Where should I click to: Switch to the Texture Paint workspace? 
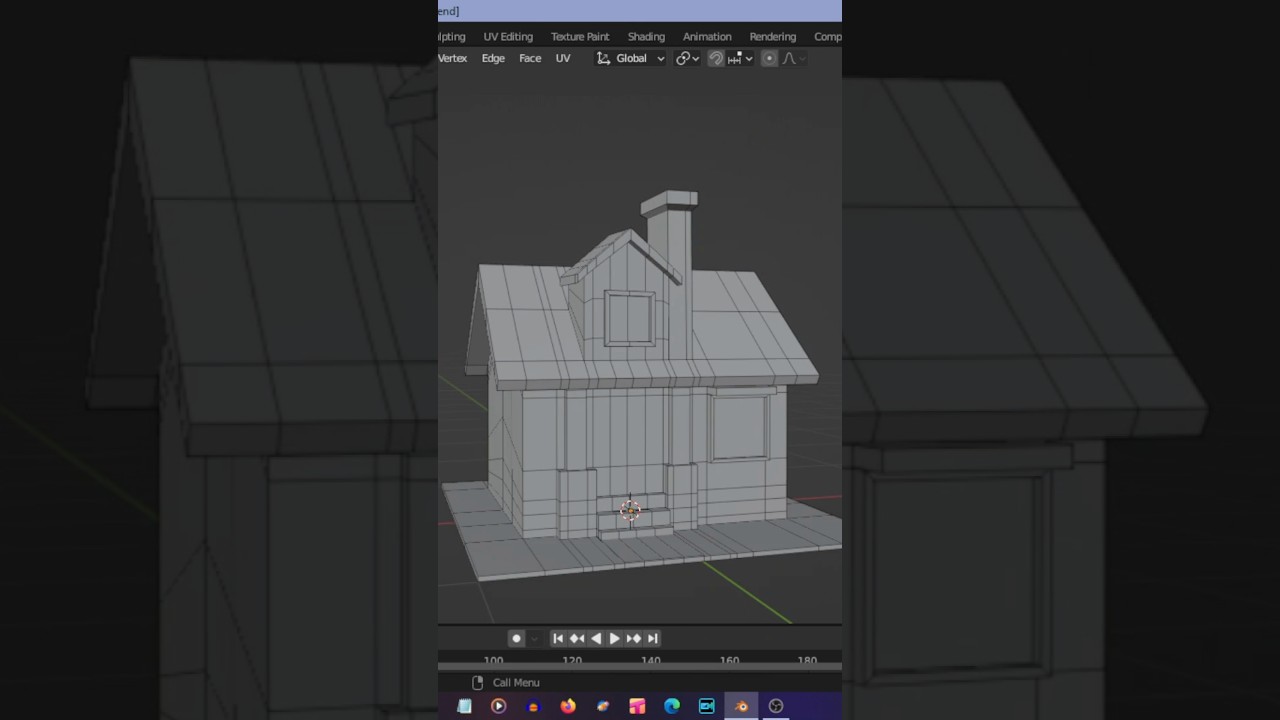click(x=580, y=36)
